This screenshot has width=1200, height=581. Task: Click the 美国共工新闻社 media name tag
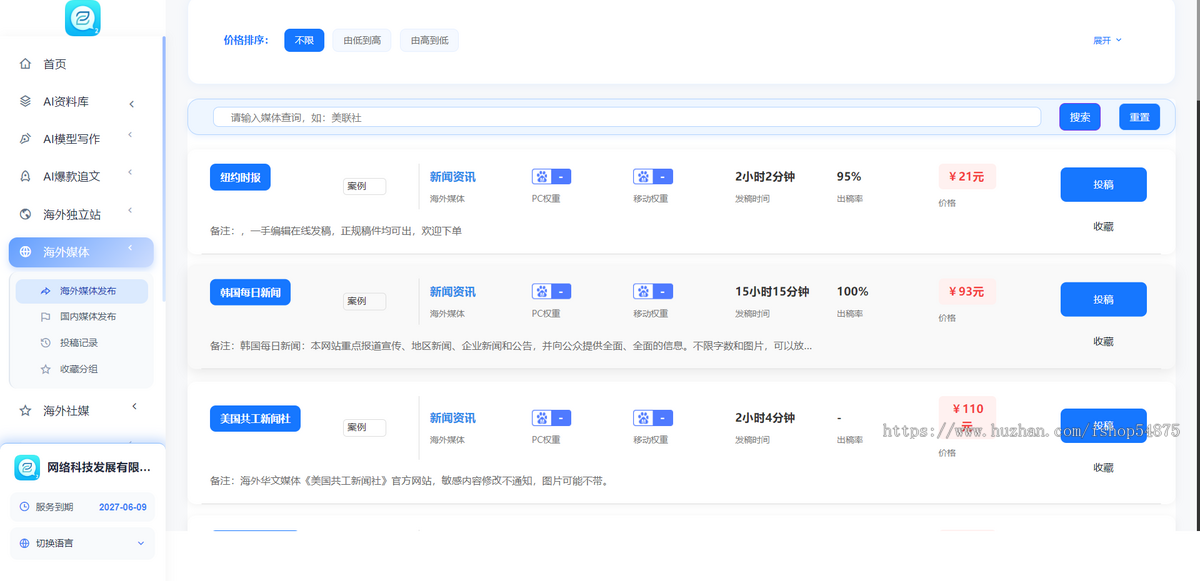(x=255, y=419)
